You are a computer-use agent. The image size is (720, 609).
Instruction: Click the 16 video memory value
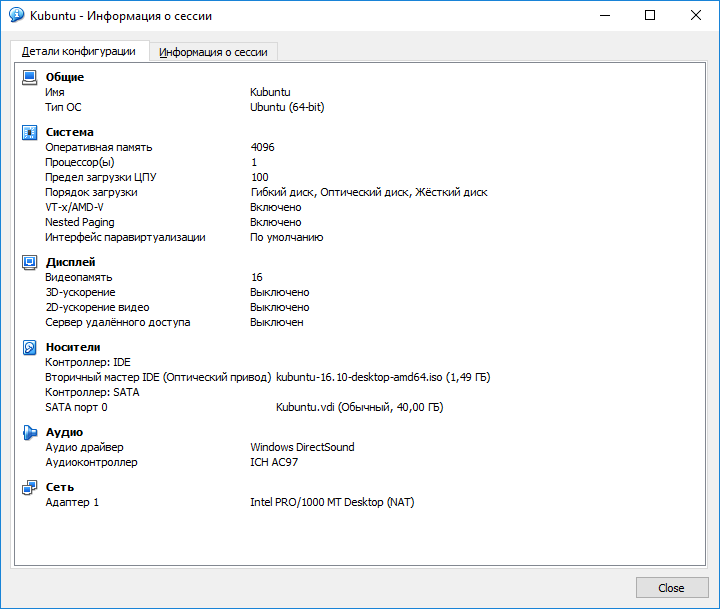[257, 277]
